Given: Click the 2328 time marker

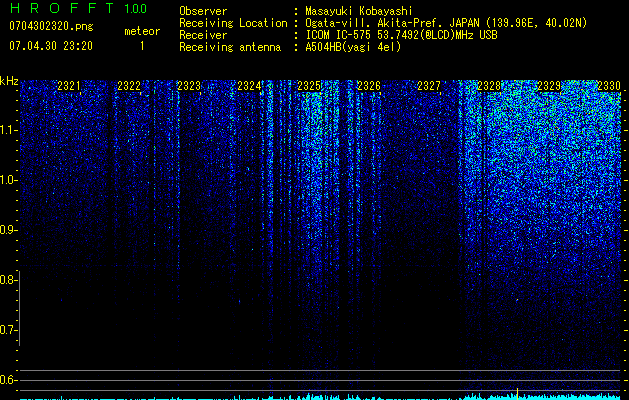Looking at the screenshot, I should 489,85.
